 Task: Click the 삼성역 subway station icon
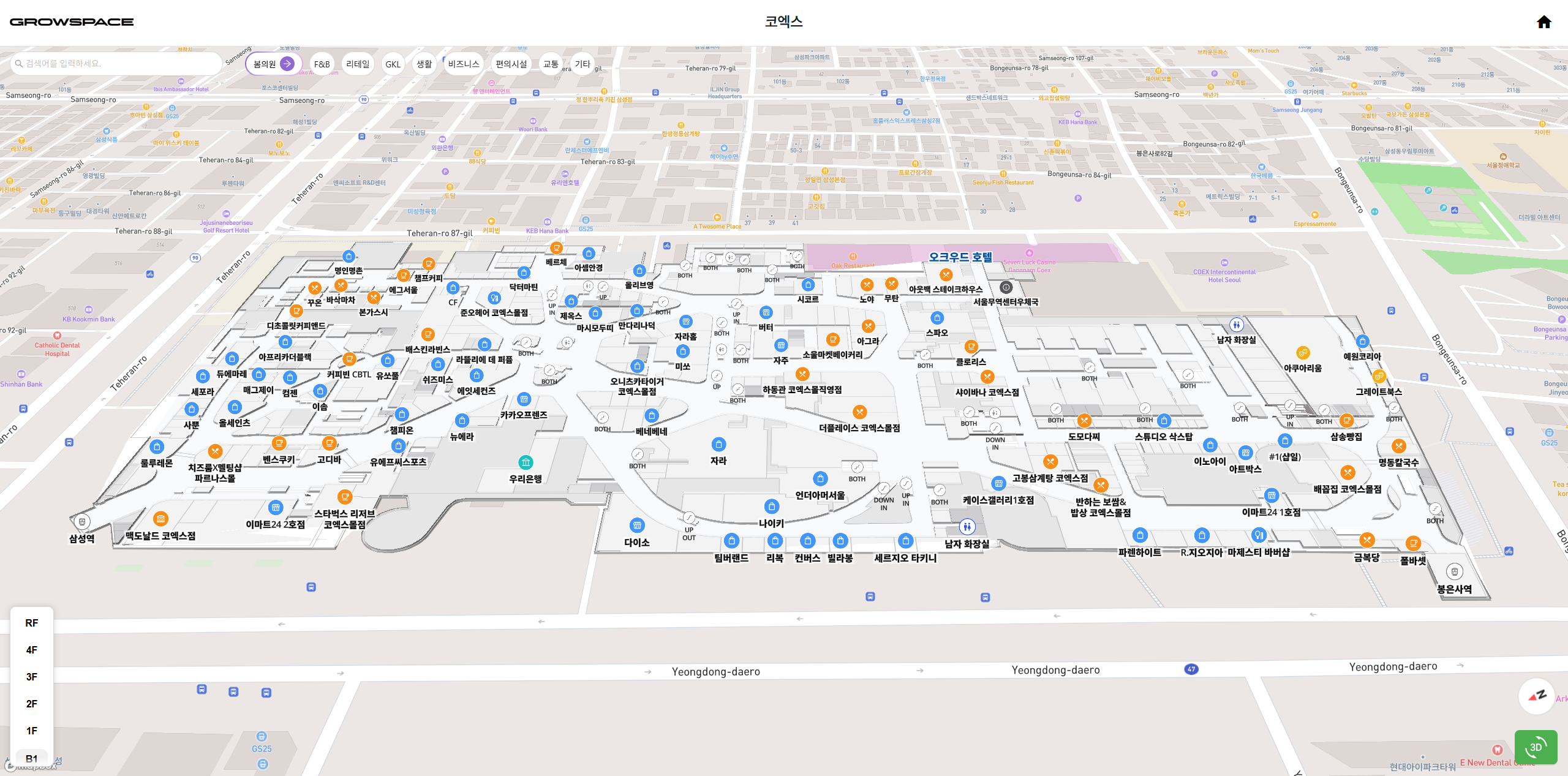(x=81, y=521)
